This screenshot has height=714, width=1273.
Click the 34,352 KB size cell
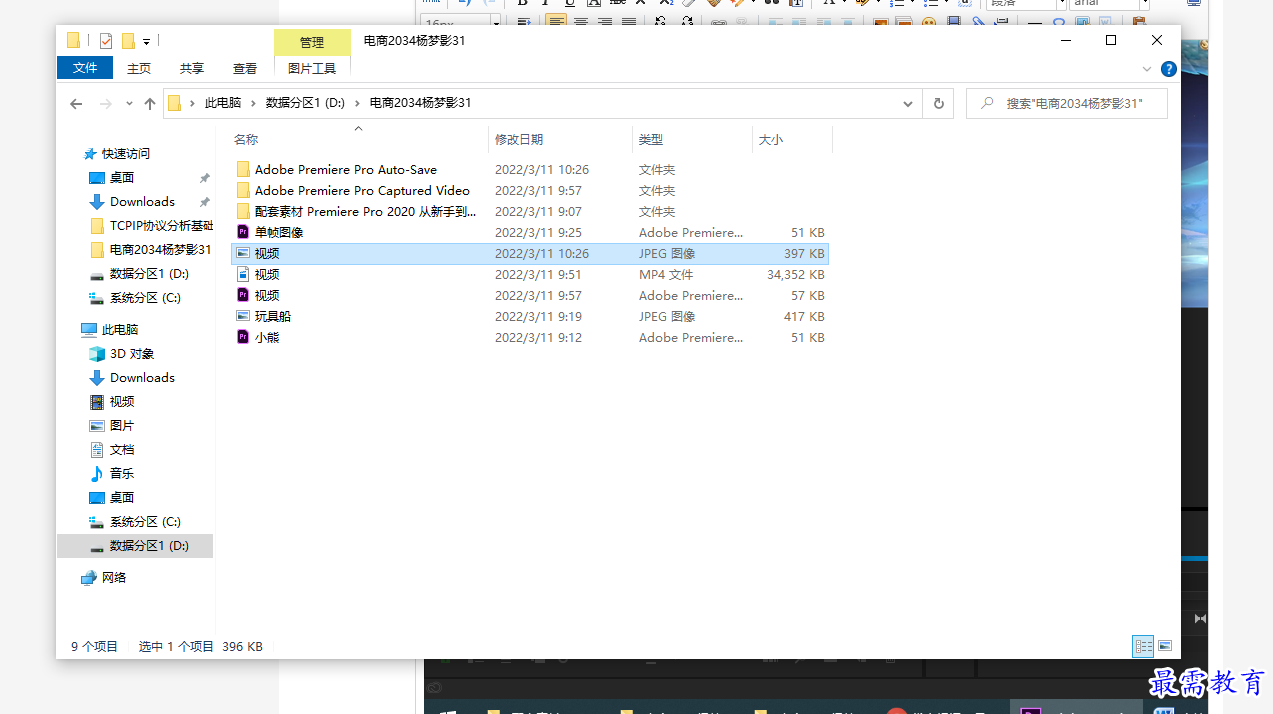(796, 274)
